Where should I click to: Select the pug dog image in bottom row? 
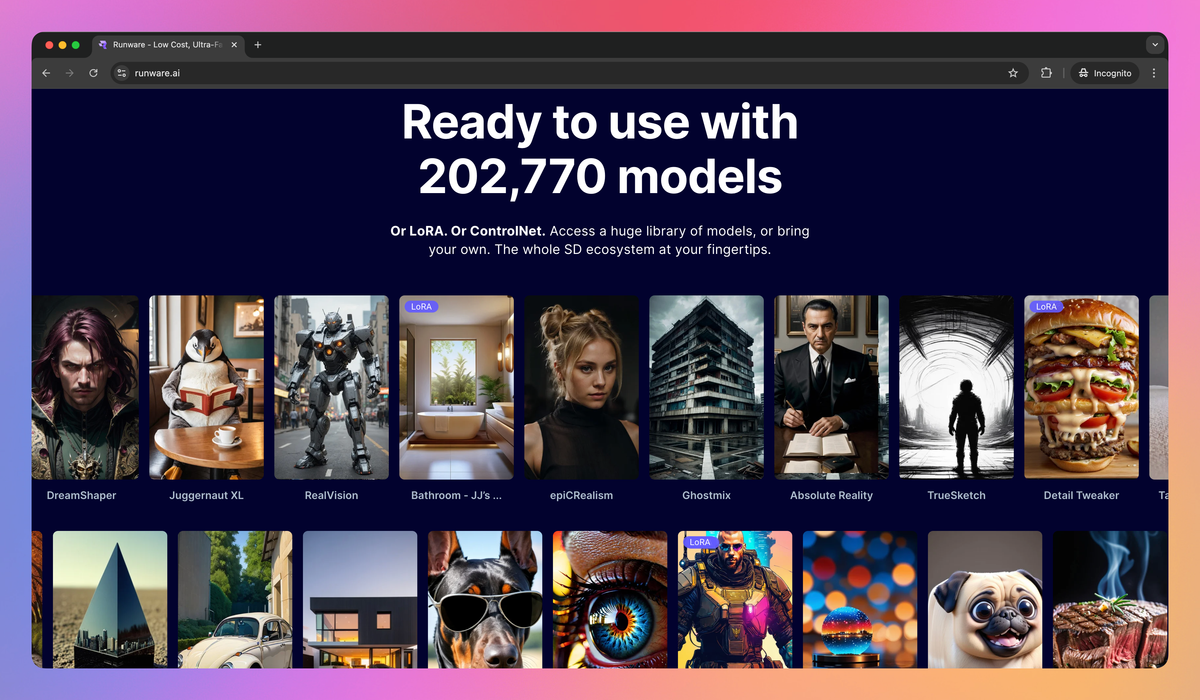pos(985,599)
